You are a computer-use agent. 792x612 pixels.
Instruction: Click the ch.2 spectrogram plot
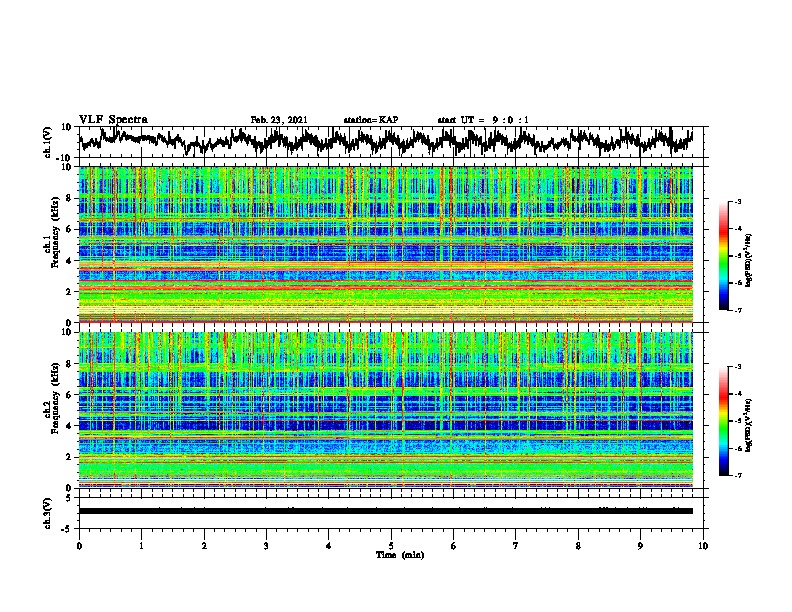pyautogui.click(x=386, y=410)
